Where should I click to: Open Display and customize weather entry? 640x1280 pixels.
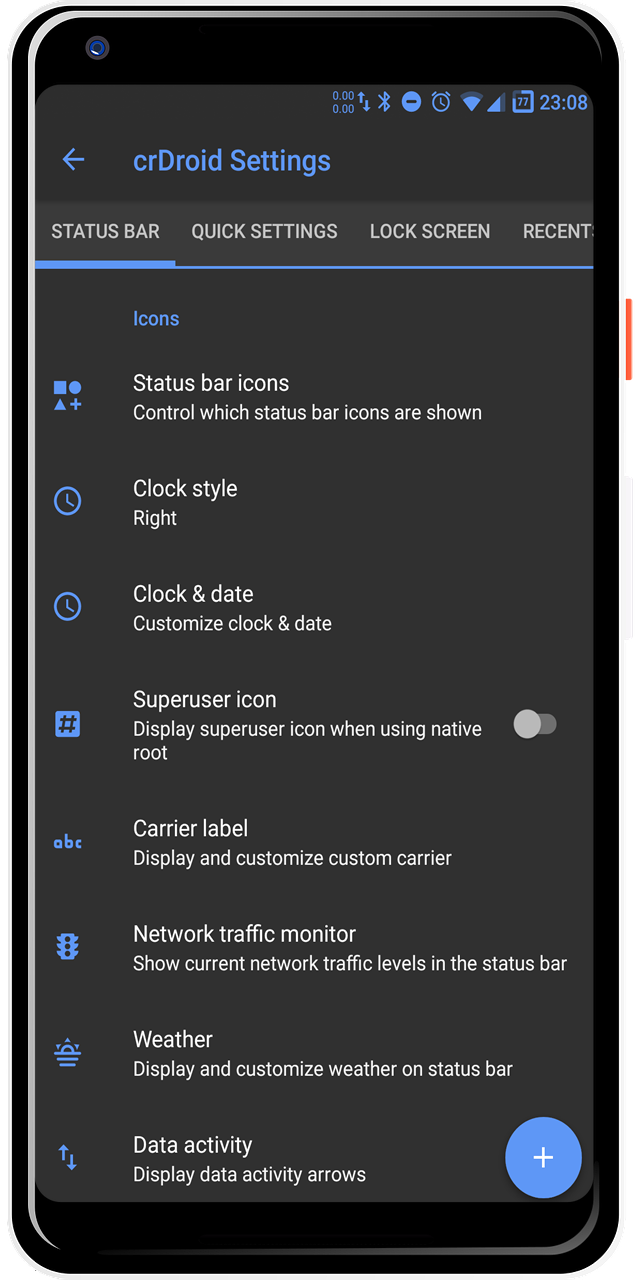(x=322, y=1053)
